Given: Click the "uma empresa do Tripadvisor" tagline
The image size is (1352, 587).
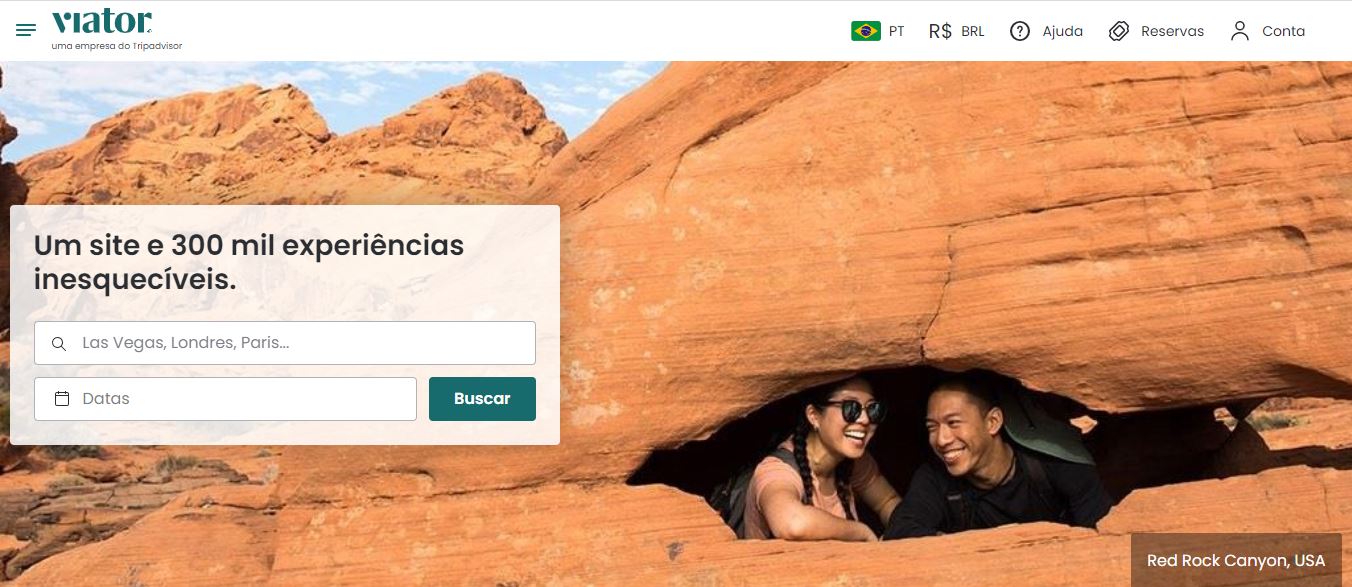Looking at the screenshot, I should tap(116, 45).
